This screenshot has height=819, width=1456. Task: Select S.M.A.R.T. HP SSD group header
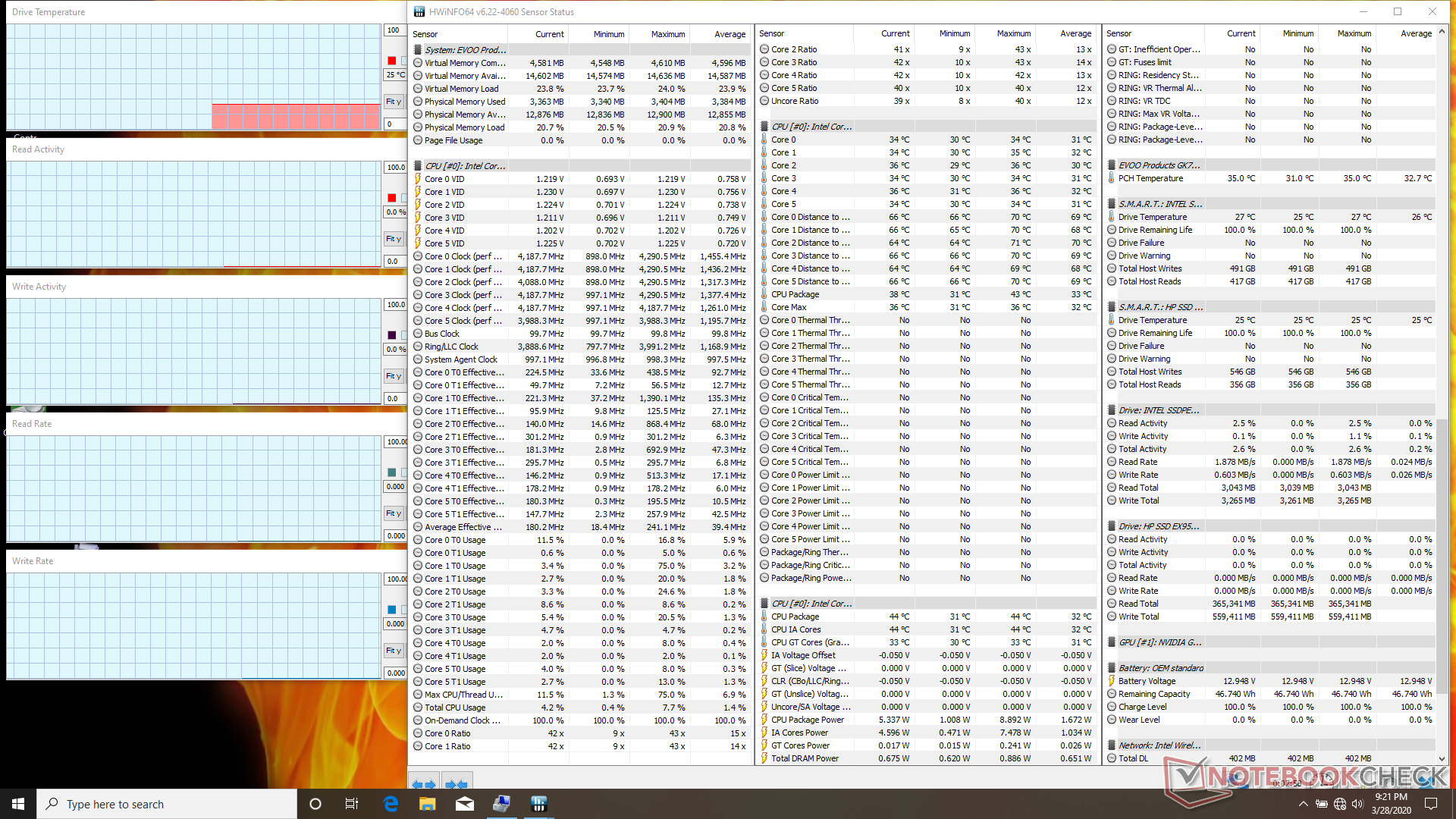[x=1160, y=307]
